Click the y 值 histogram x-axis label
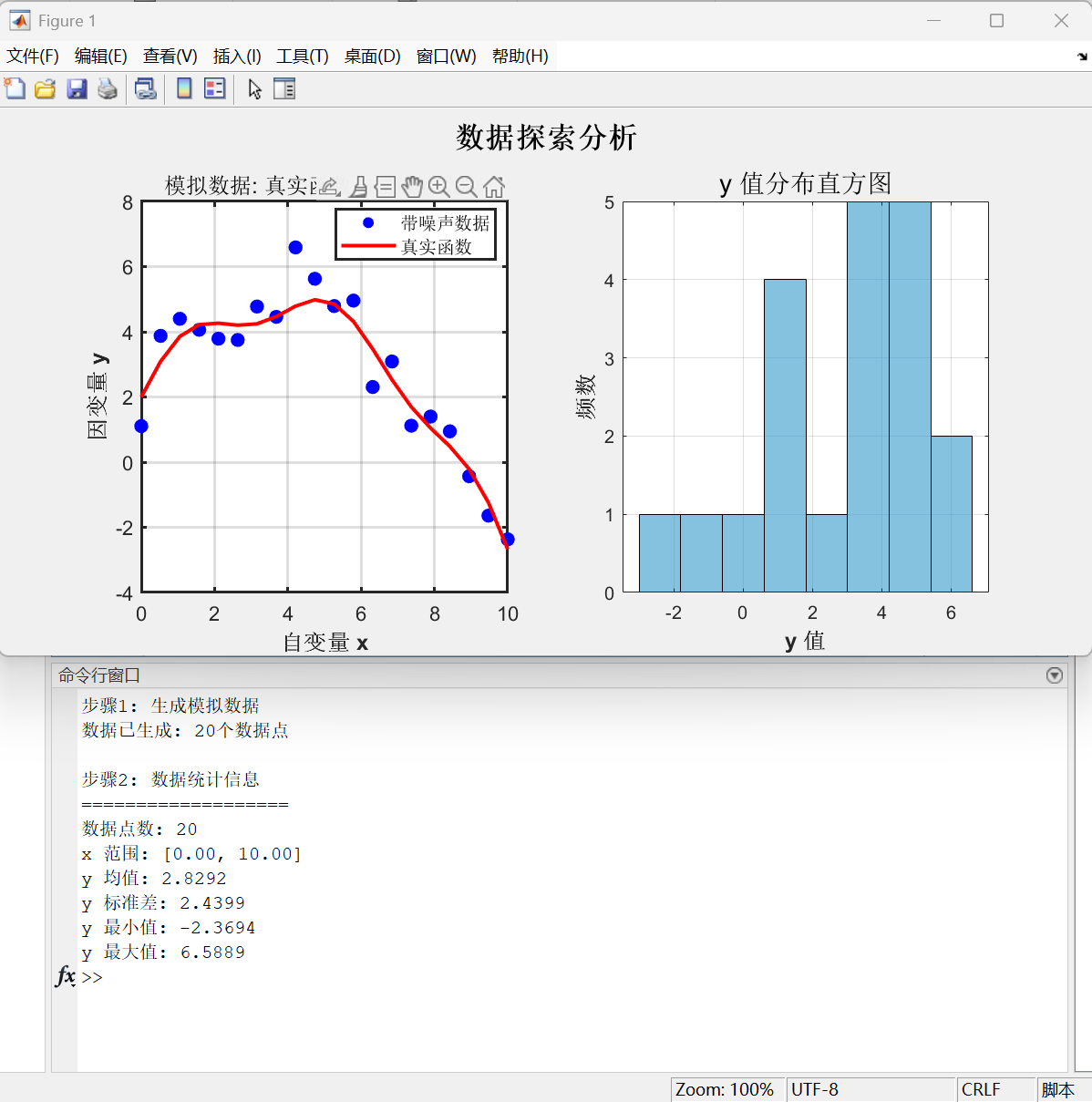 (x=804, y=641)
